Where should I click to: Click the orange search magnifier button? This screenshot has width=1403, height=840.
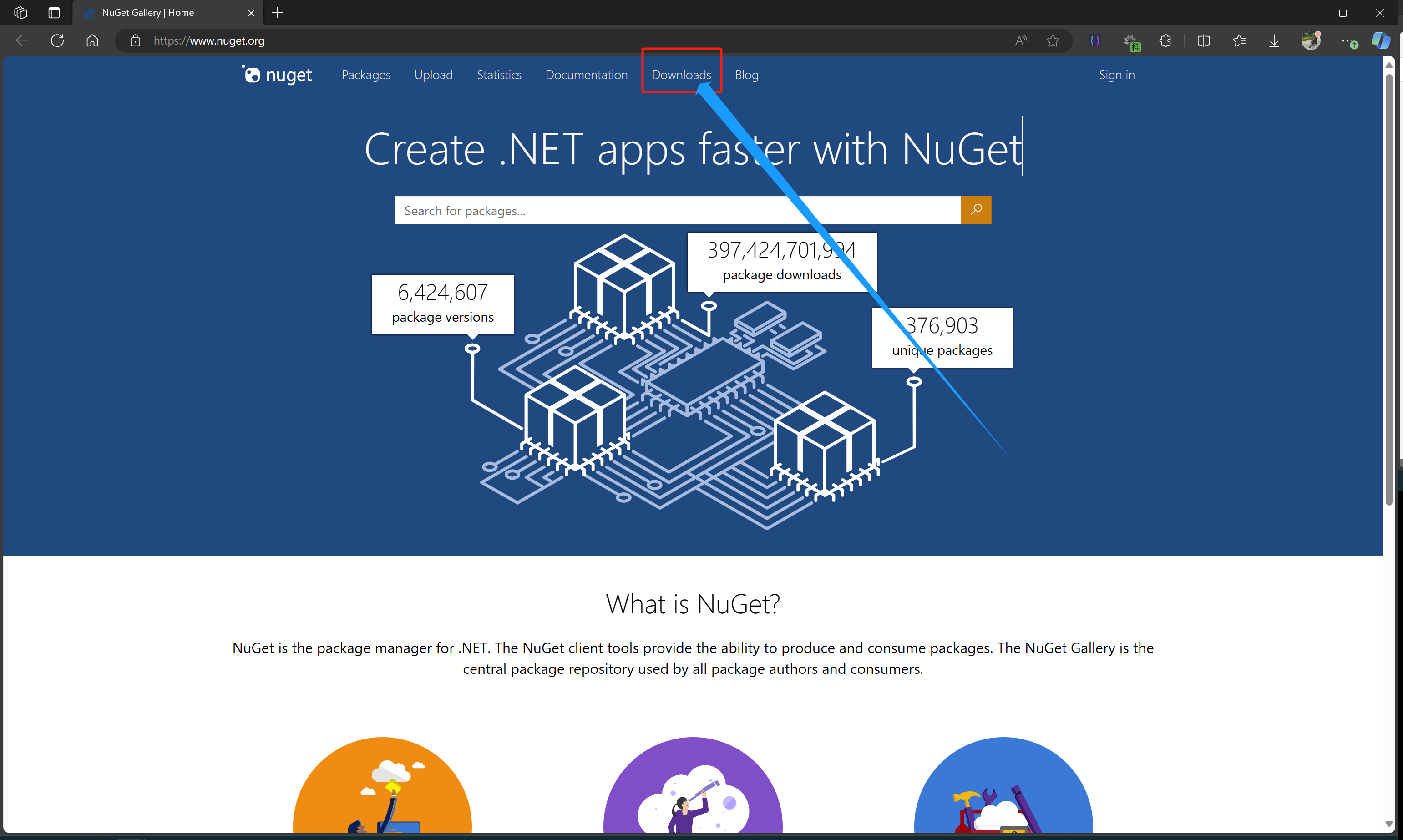click(976, 210)
